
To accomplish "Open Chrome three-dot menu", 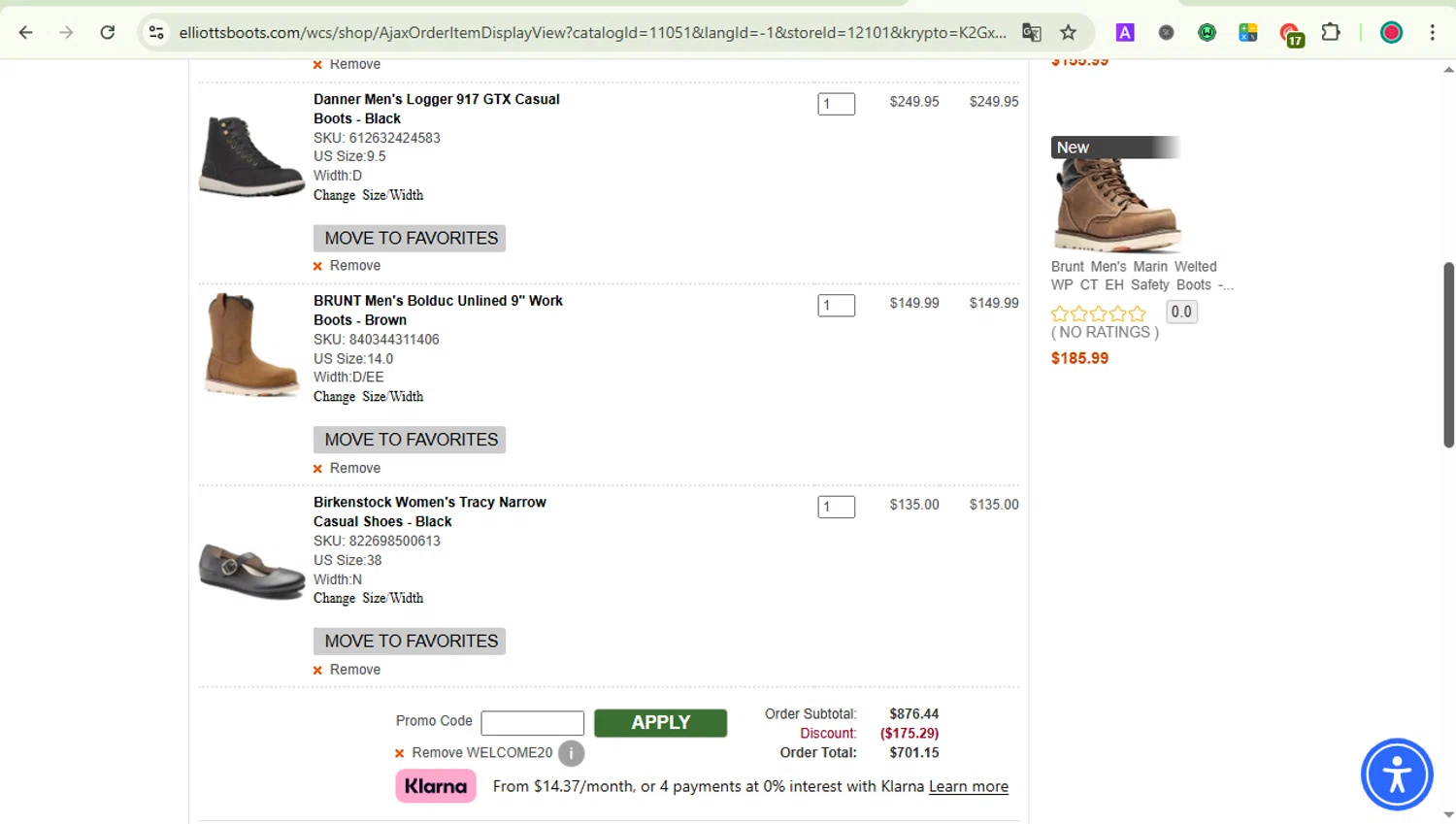I will pos(1433,32).
